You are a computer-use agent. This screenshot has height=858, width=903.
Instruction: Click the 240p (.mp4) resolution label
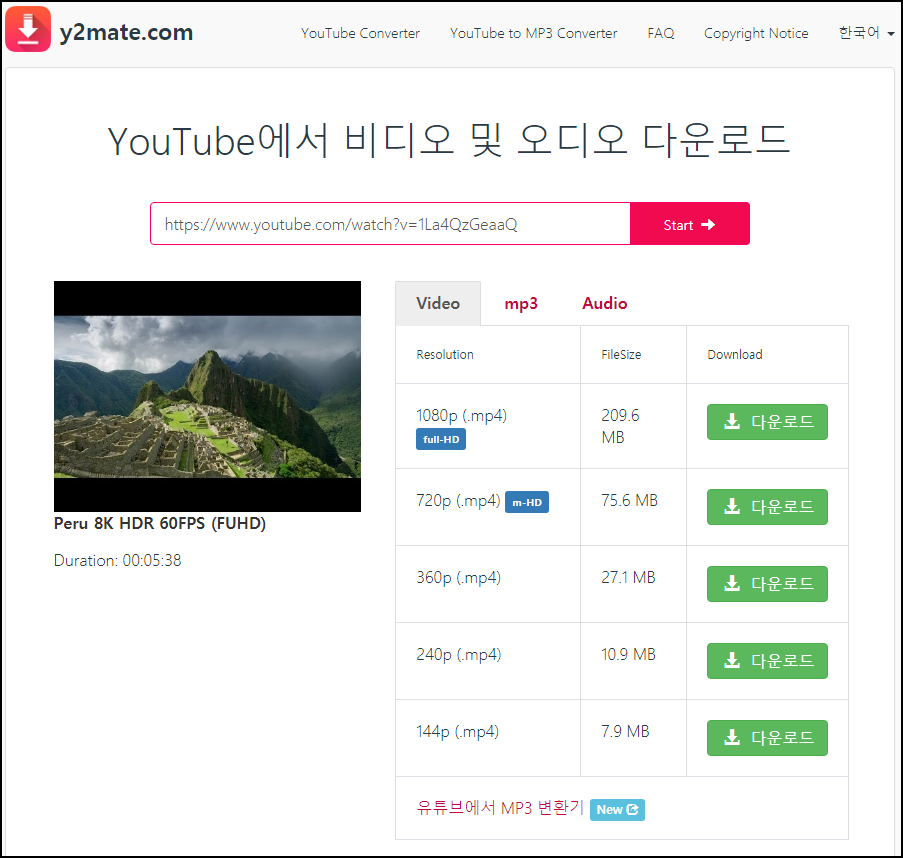[458, 655]
